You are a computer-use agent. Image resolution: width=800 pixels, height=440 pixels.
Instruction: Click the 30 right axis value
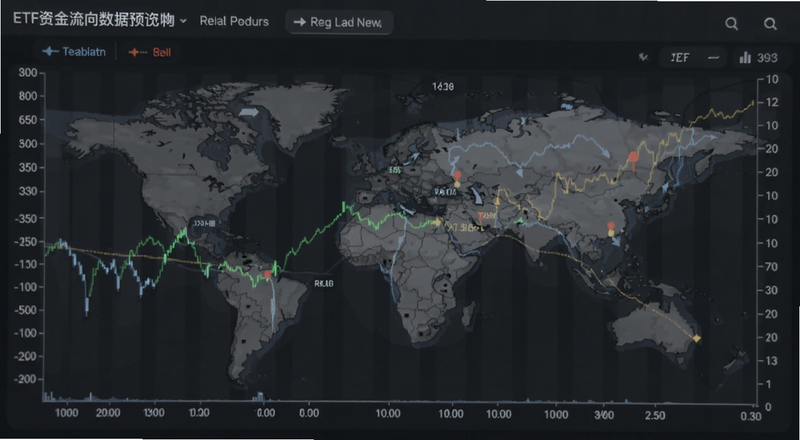772,290
